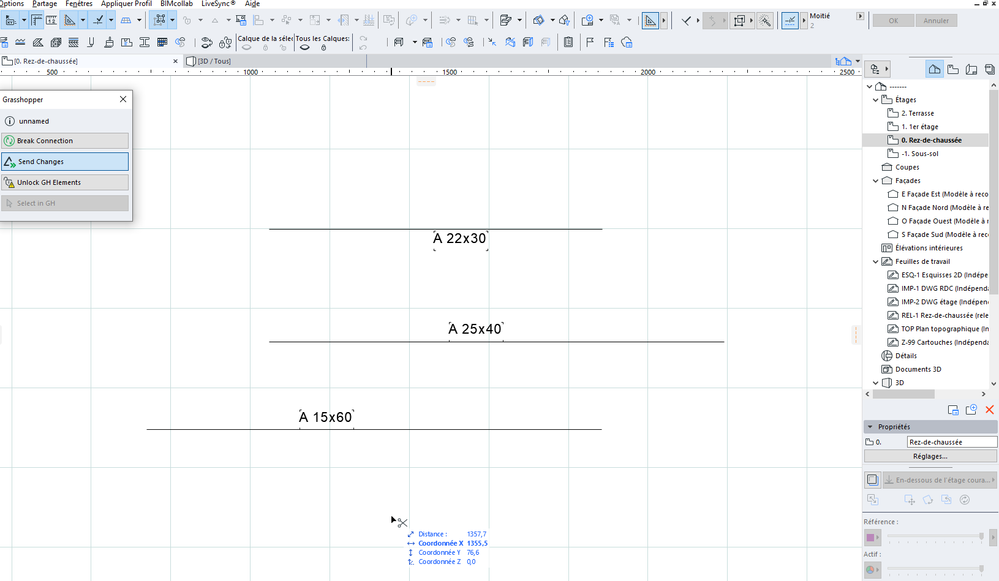Click the OK button in toolbar
The image size is (999, 581).
893,21
